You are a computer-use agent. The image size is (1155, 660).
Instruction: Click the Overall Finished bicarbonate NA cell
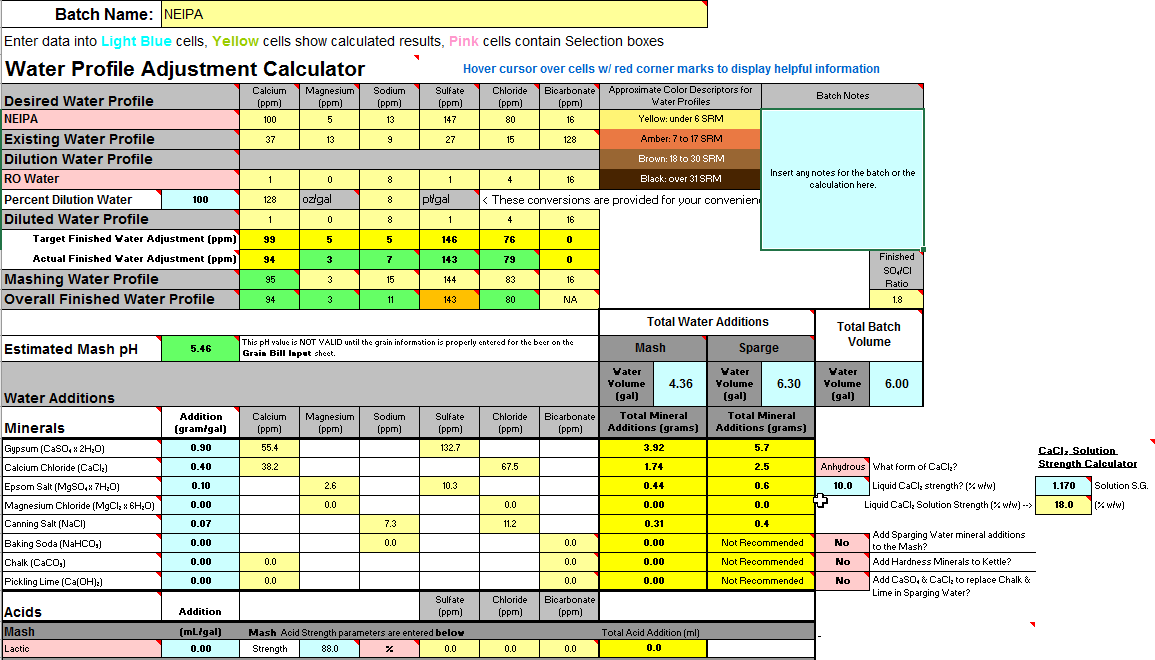[569, 300]
